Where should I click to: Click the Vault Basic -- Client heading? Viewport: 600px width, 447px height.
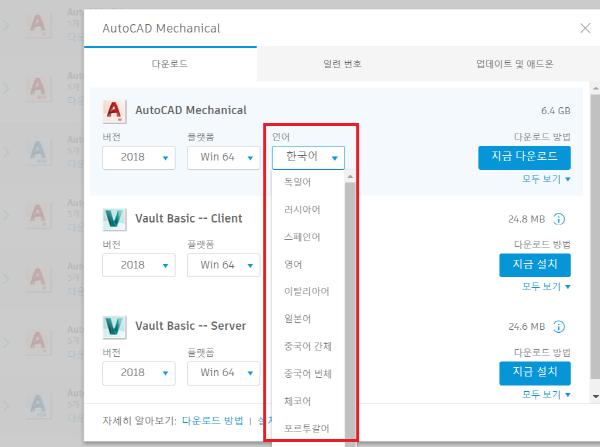pyautogui.click(x=189, y=218)
